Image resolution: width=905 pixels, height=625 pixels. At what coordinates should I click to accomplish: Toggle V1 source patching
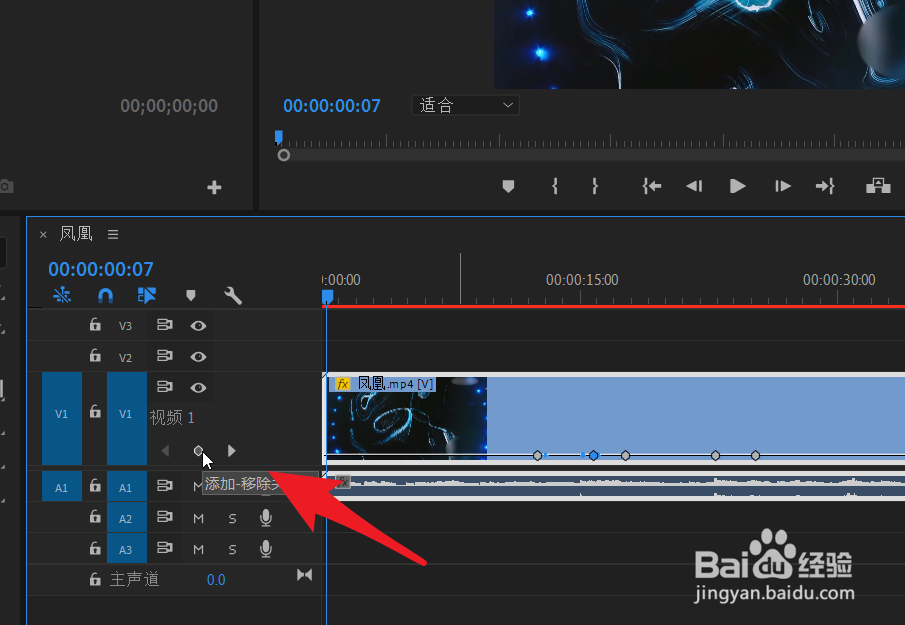click(x=62, y=418)
